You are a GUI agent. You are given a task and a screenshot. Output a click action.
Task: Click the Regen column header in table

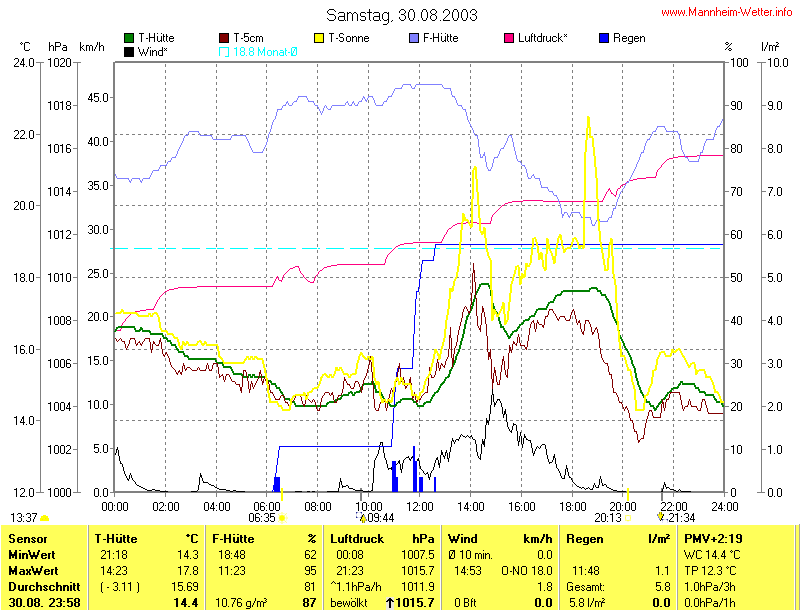(585, 539)
